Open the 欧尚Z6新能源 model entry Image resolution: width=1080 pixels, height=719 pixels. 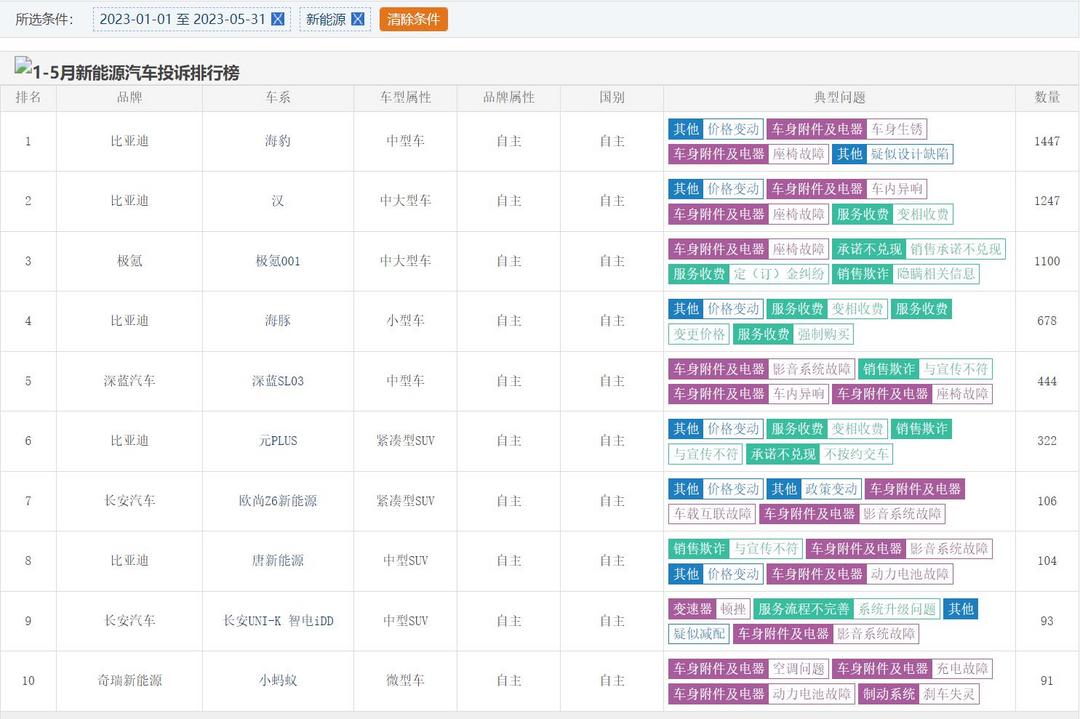[278, 501]
